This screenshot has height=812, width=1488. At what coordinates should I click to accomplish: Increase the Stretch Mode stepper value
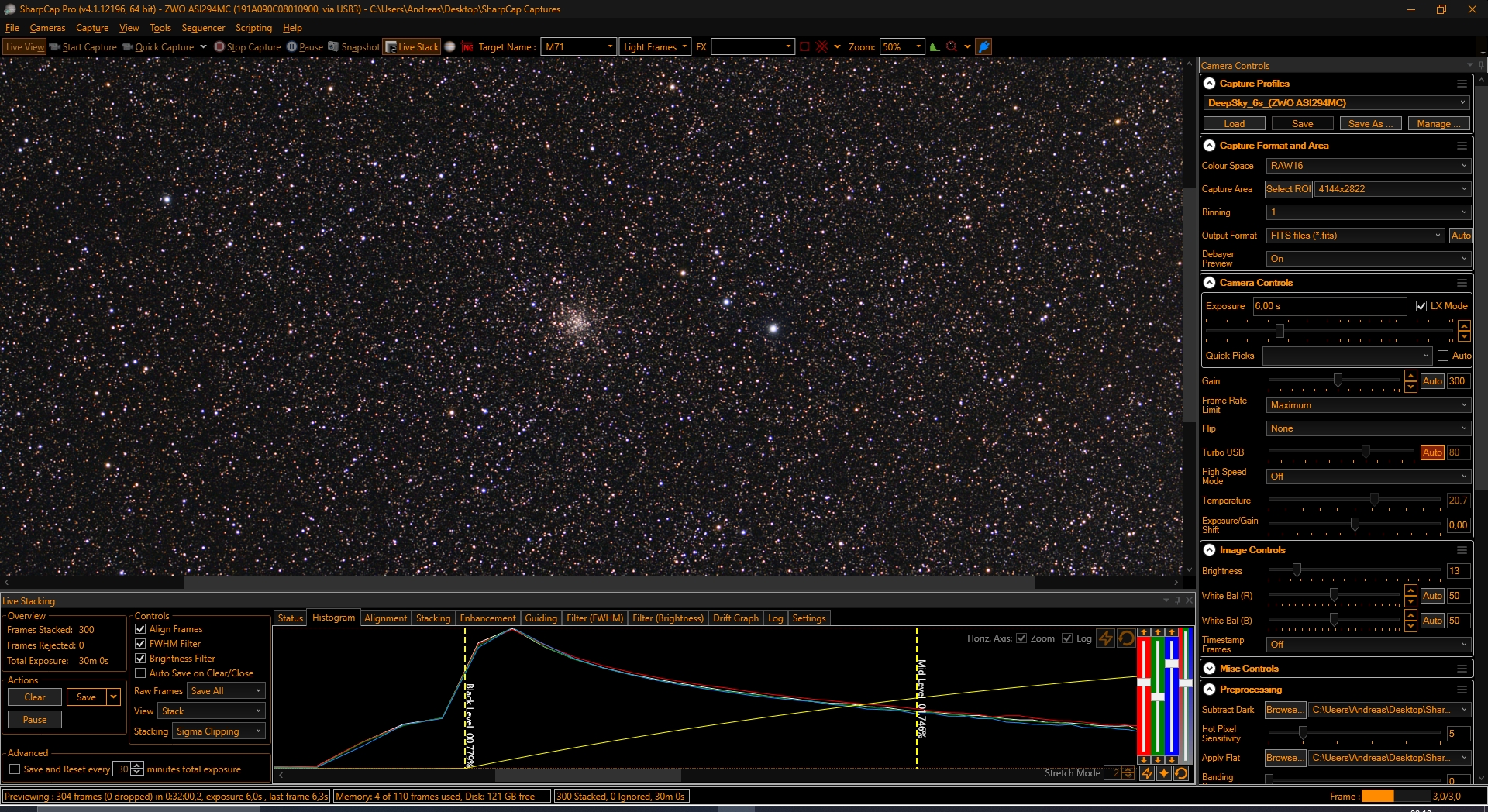[x=1128, y=769]
